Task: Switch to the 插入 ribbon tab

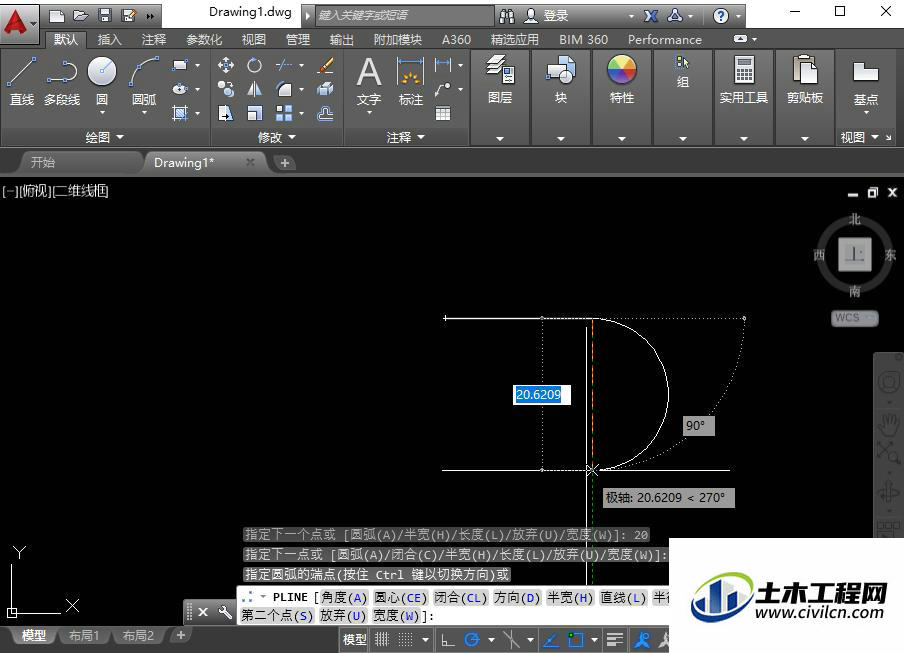Action: point(109,39)
